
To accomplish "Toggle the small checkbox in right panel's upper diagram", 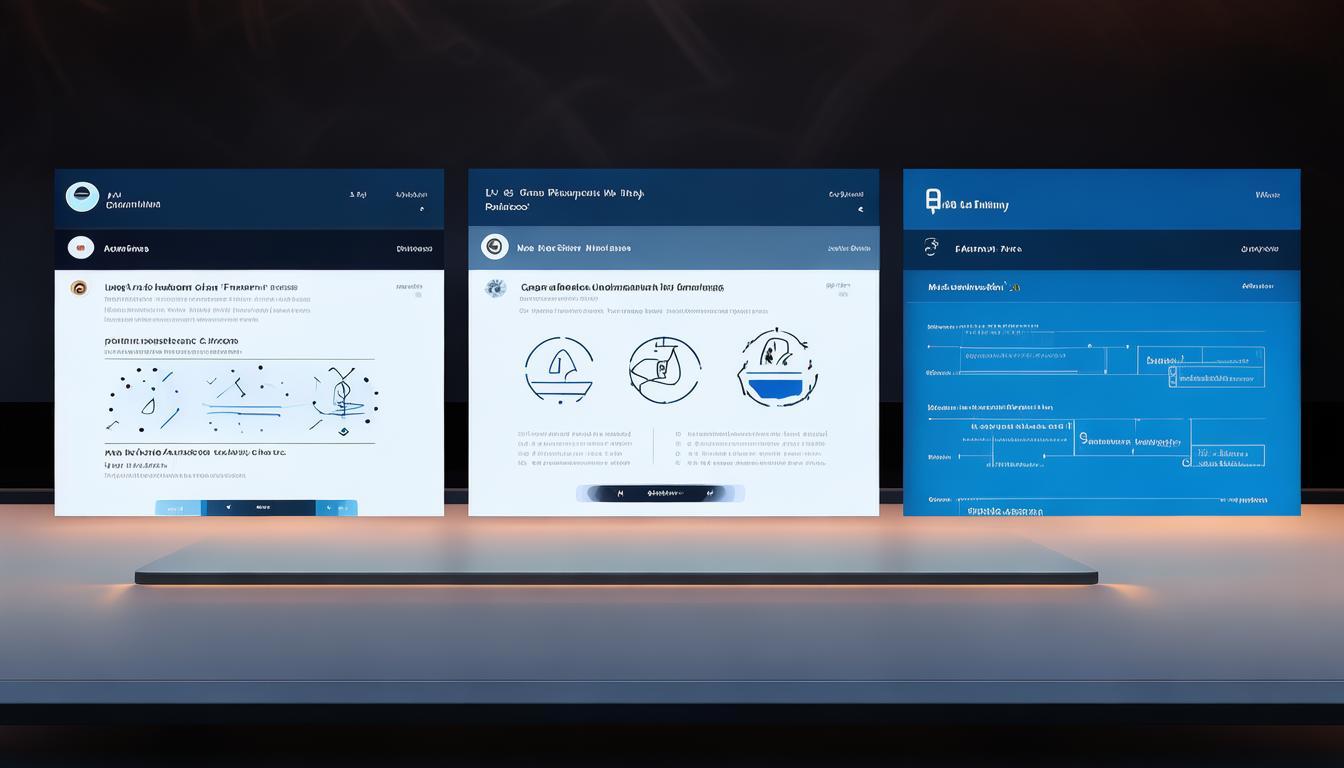I will click(1173, 377).
